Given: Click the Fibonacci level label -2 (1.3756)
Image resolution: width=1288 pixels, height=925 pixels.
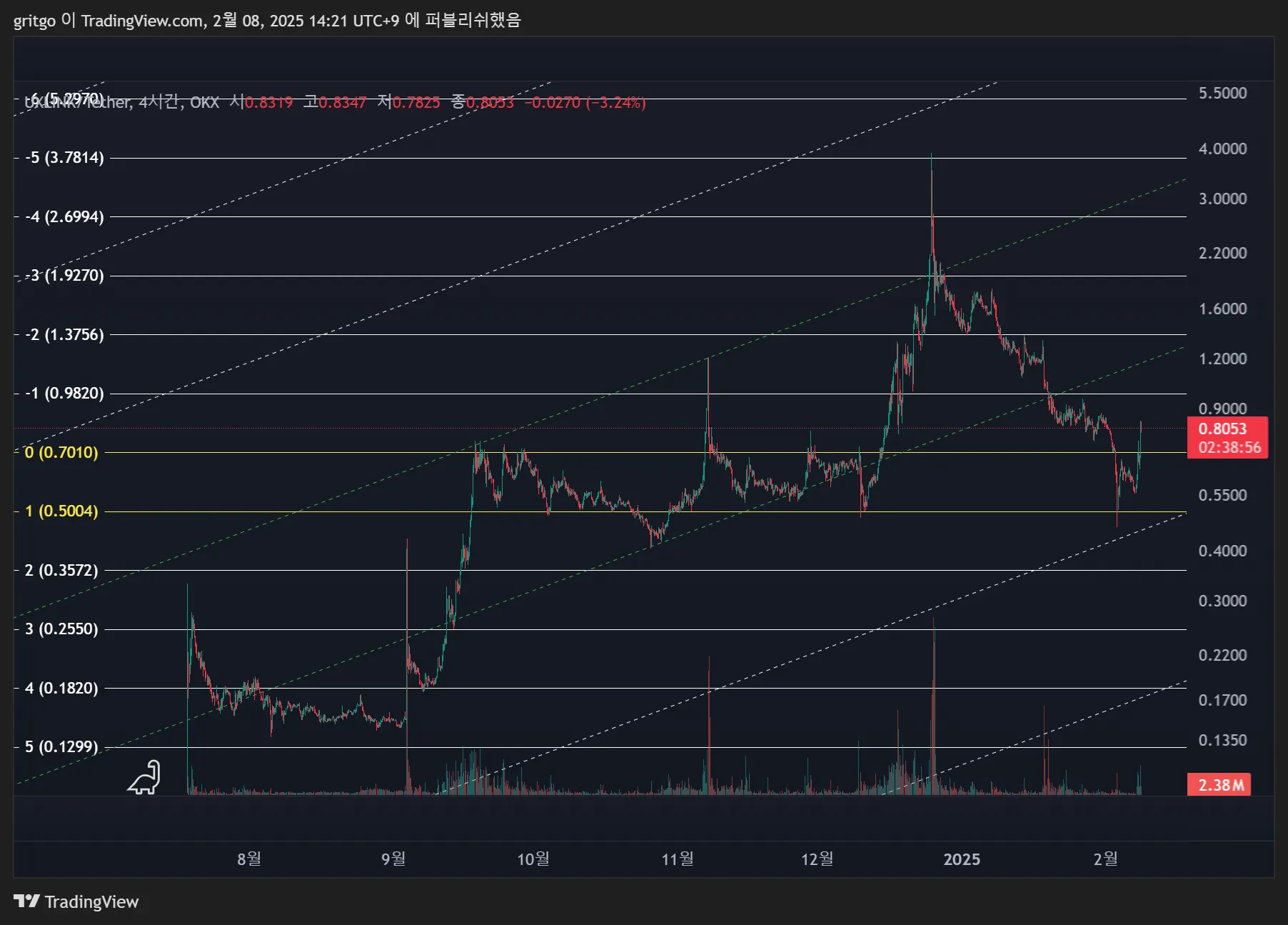Looking at the screenshot, I should coord(64,334).
